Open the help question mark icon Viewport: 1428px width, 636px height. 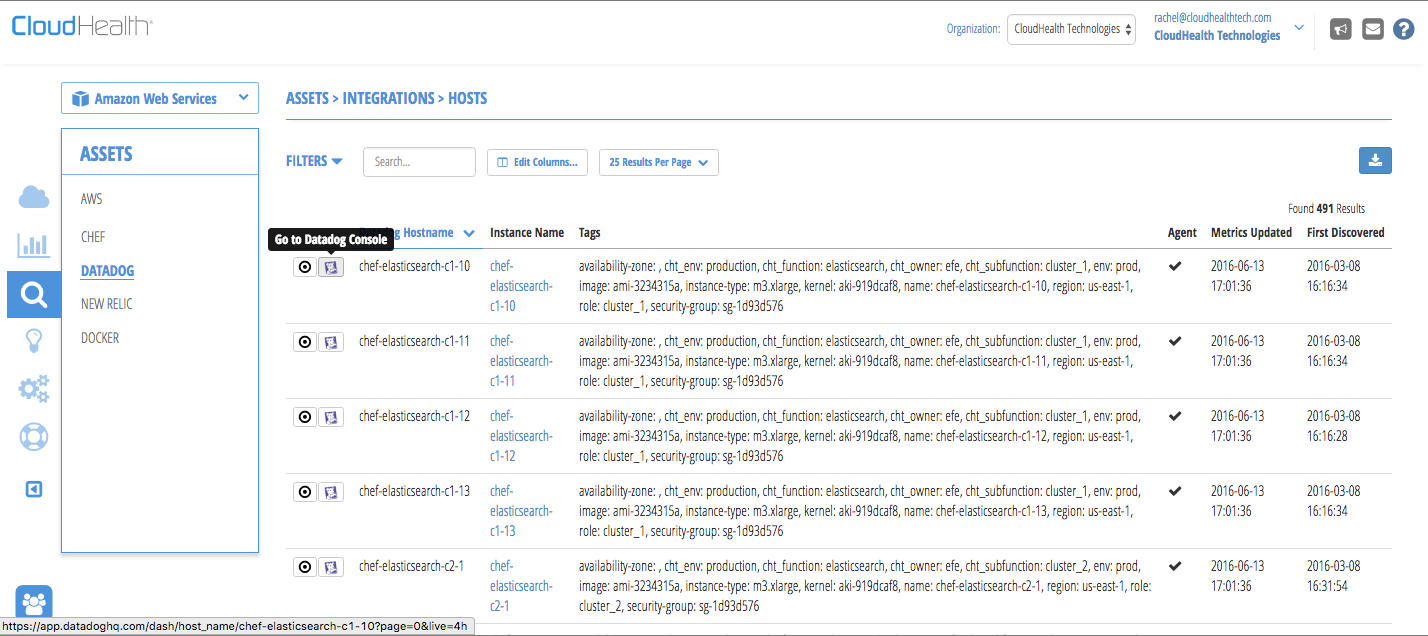pyautogui.click(x=1404, y=29)
